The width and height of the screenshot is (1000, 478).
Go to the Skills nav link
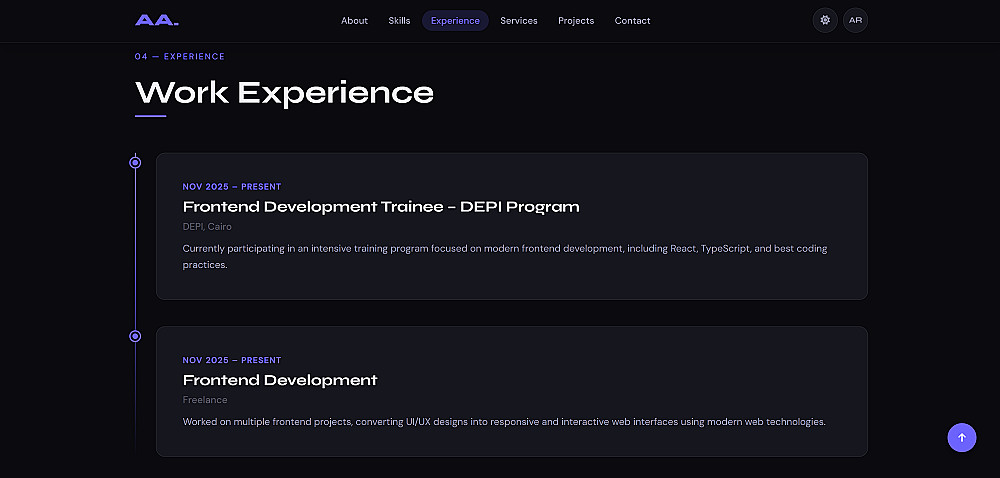pos(399,21)
